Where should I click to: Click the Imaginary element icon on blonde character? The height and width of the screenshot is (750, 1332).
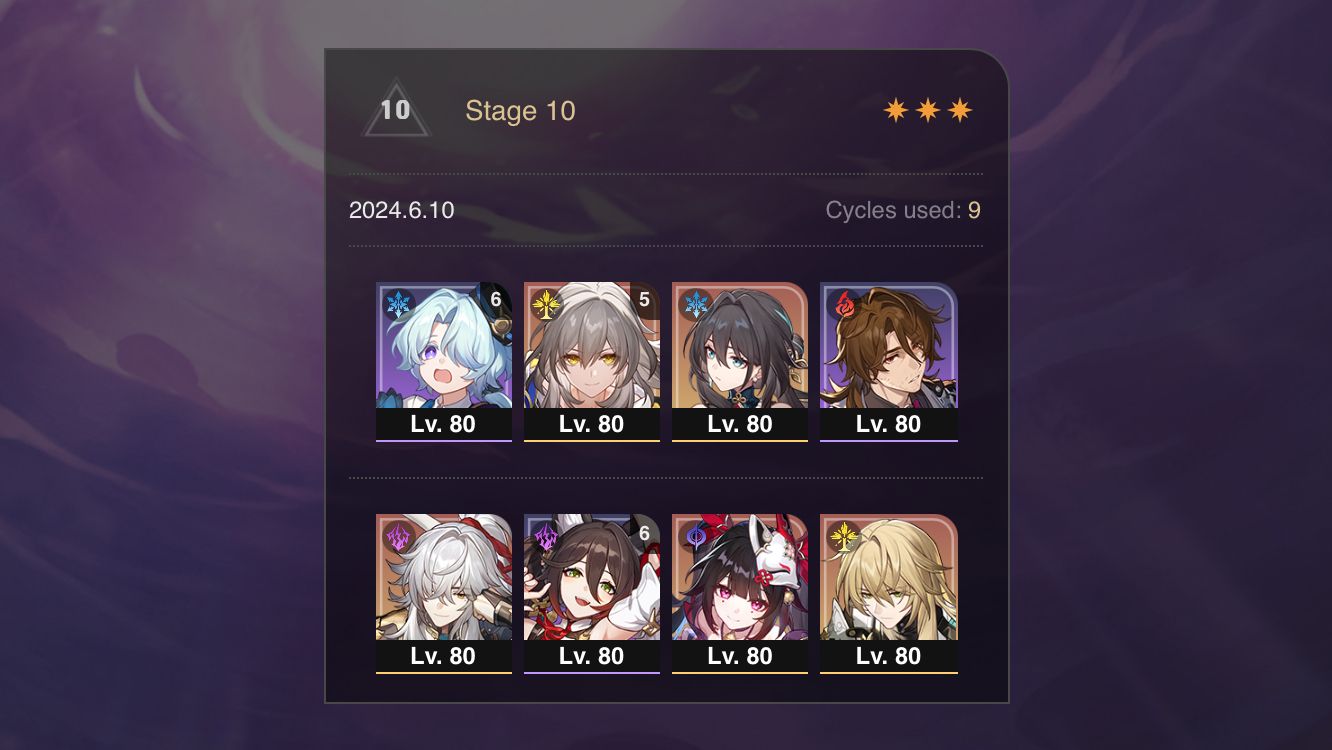[842, 536]
